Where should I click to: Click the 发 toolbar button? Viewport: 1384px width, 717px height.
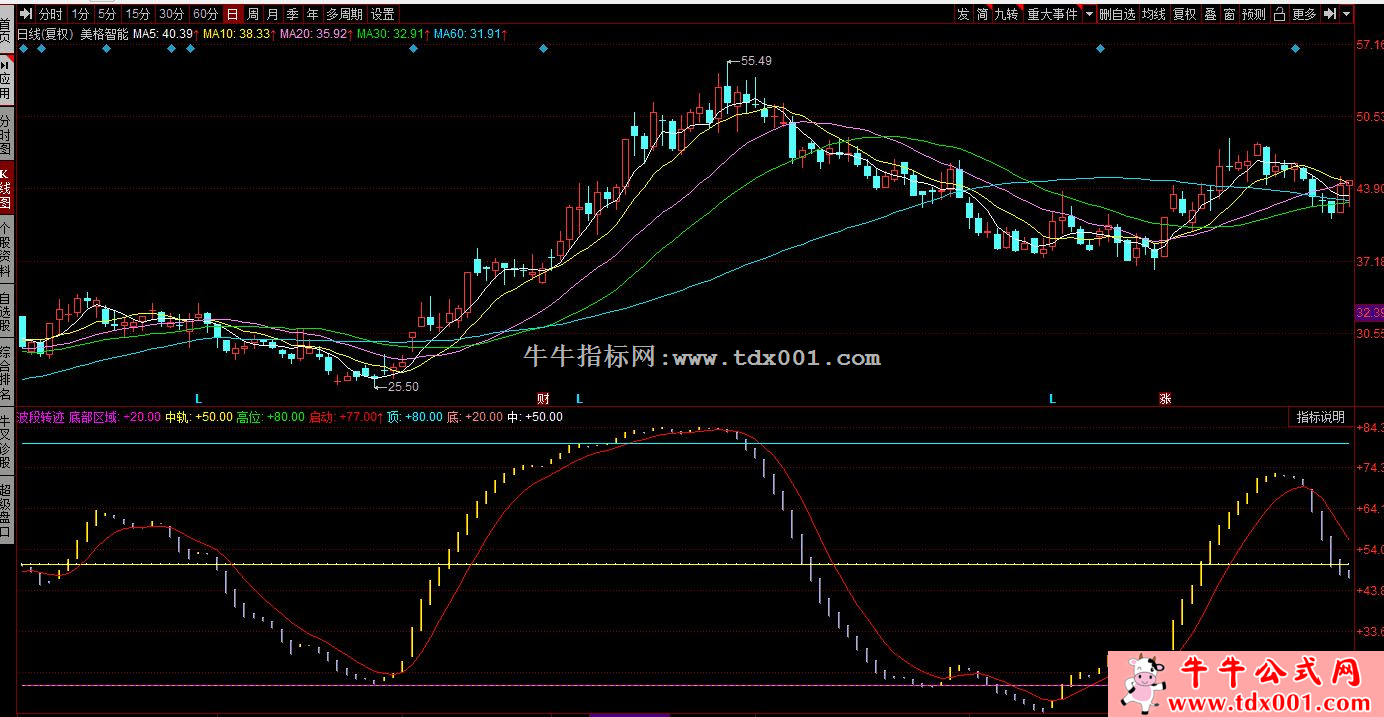tap(963, 14)
